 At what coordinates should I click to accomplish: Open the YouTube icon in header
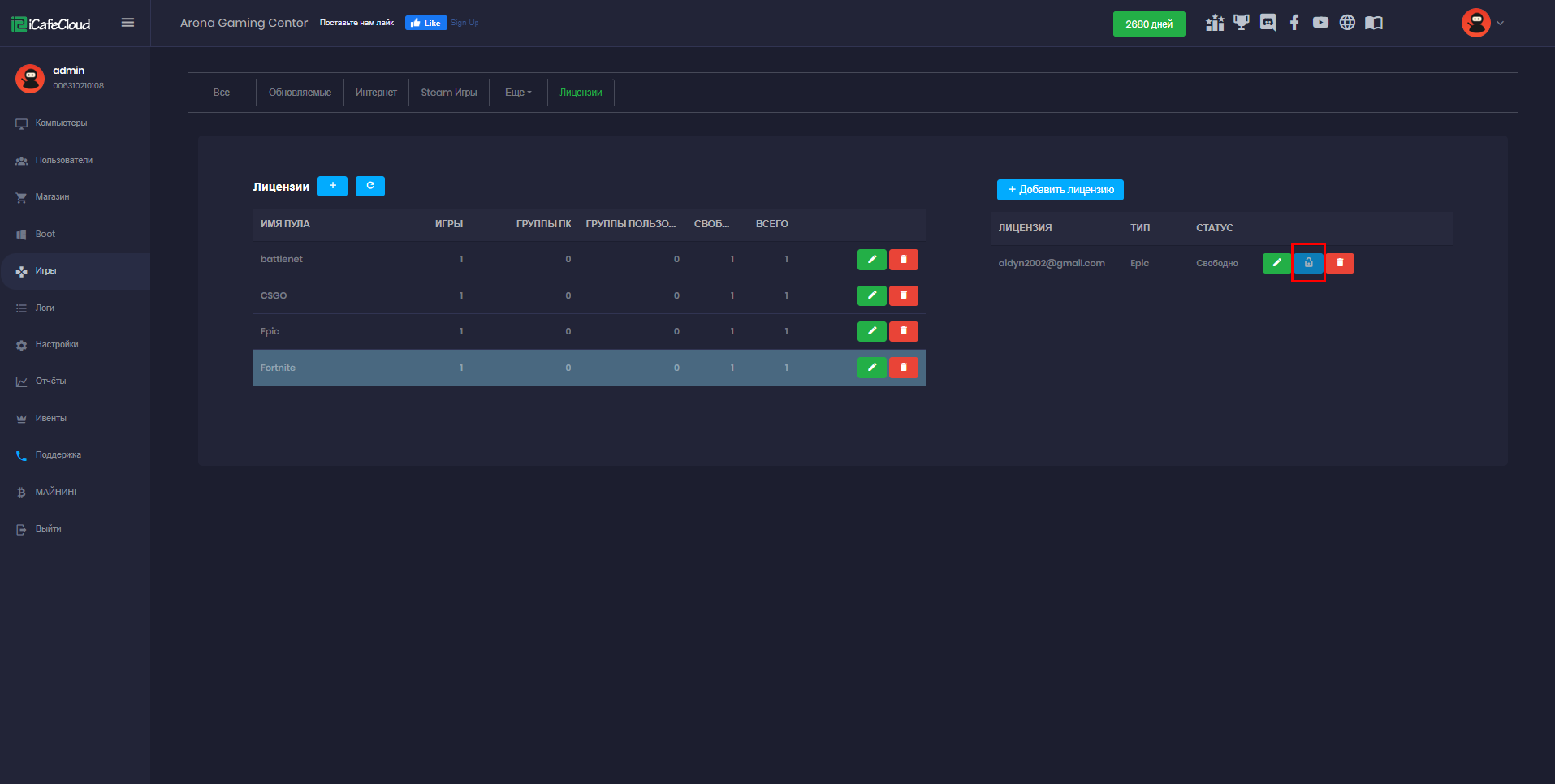point(1321,23)
